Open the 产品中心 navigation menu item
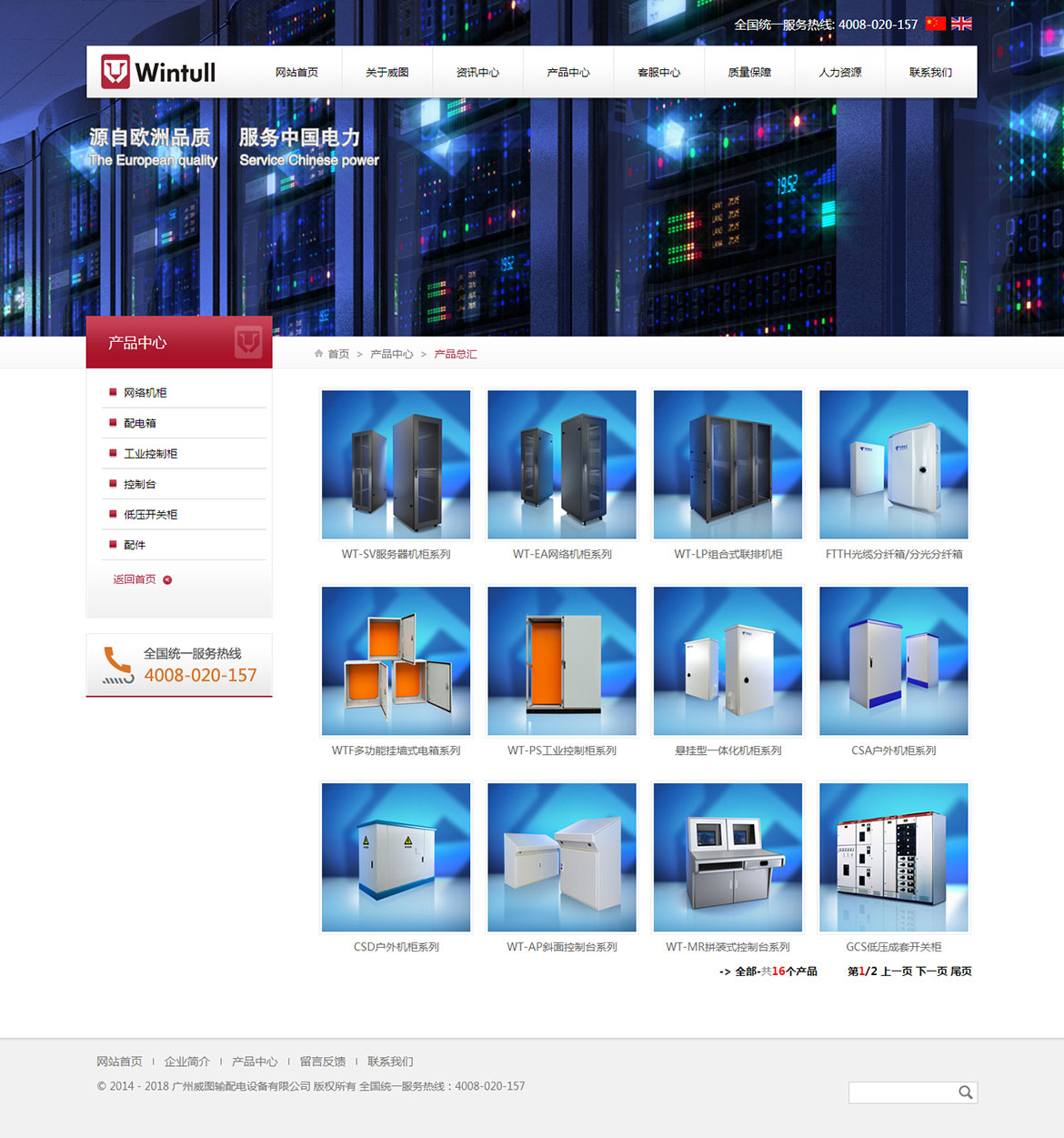 point(568,73)
